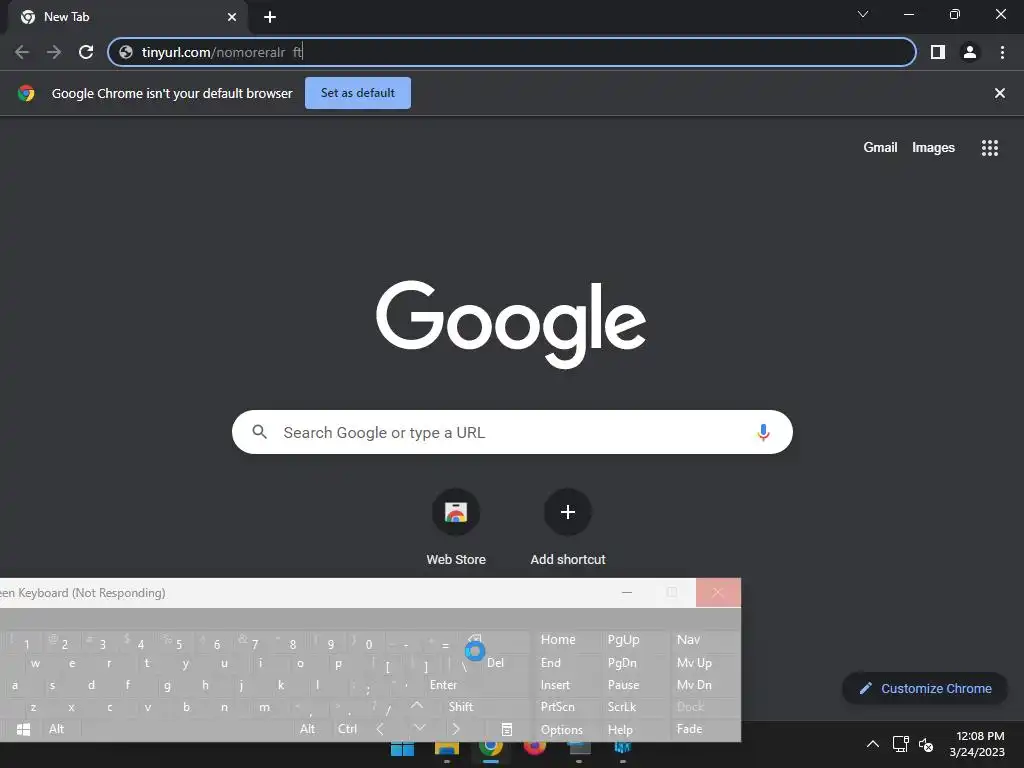
Task: Toggle the Alt key beside the Windows key
Action: (57, 729)
